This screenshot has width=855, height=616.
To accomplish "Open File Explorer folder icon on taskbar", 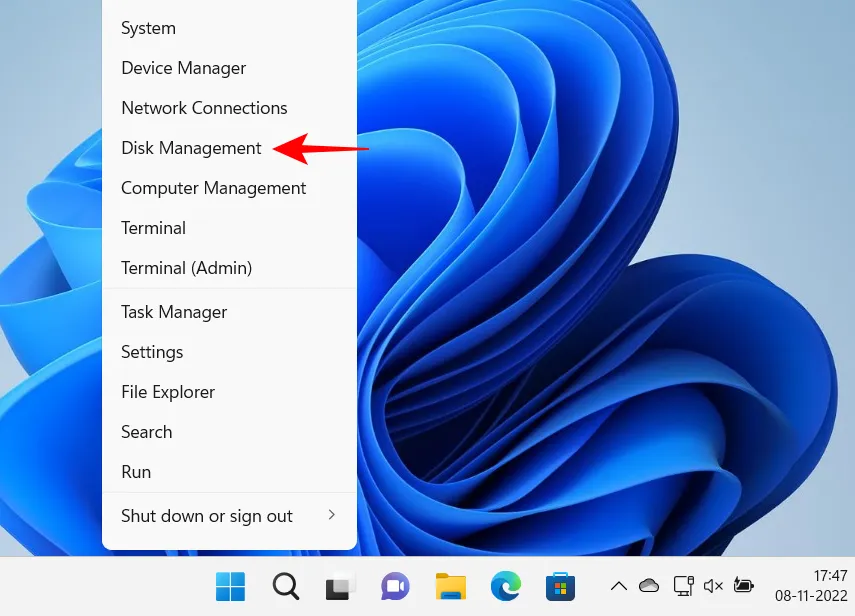I will [450, 587].
